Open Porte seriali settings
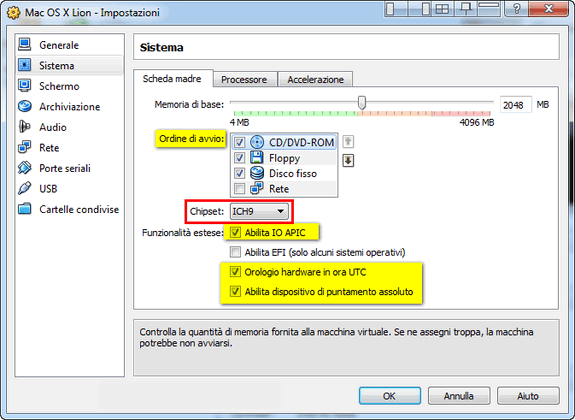575x420 pixels. [x=70, y=168]
